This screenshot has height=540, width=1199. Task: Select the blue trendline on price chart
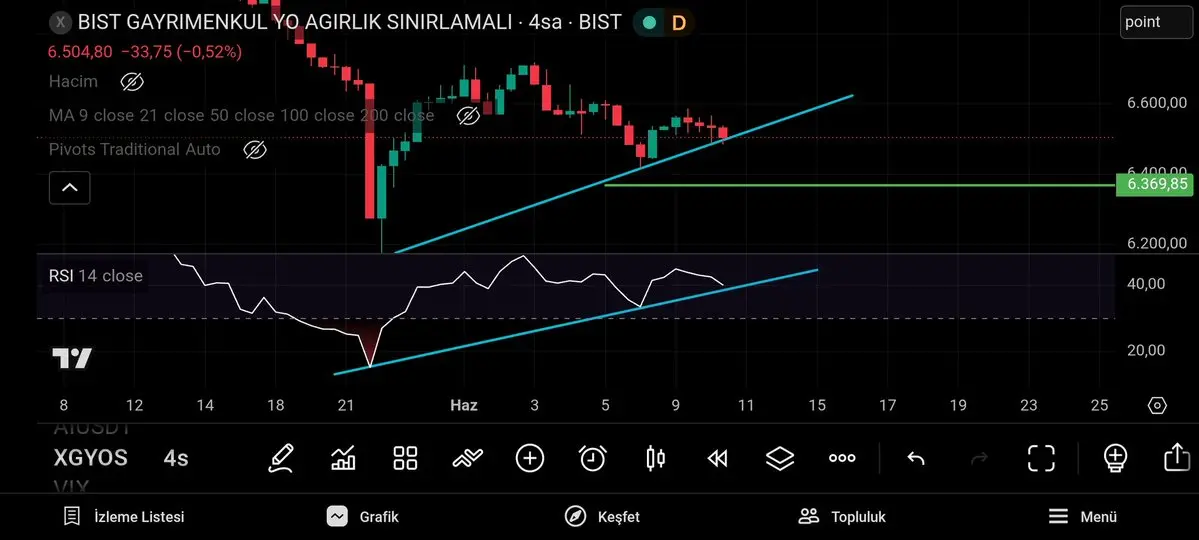(624, 174)
